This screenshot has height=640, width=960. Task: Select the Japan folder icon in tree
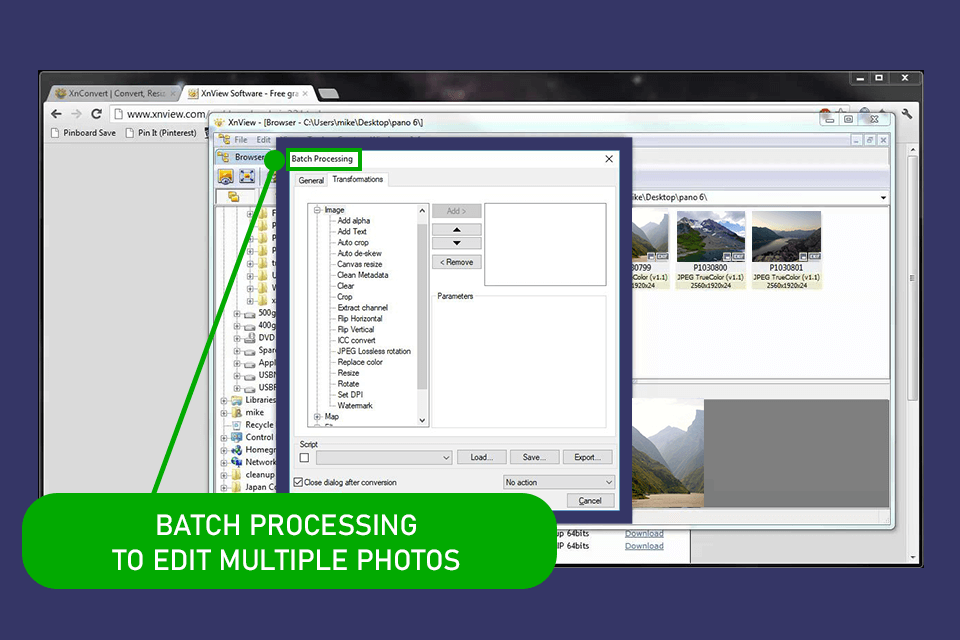[236, 487]
